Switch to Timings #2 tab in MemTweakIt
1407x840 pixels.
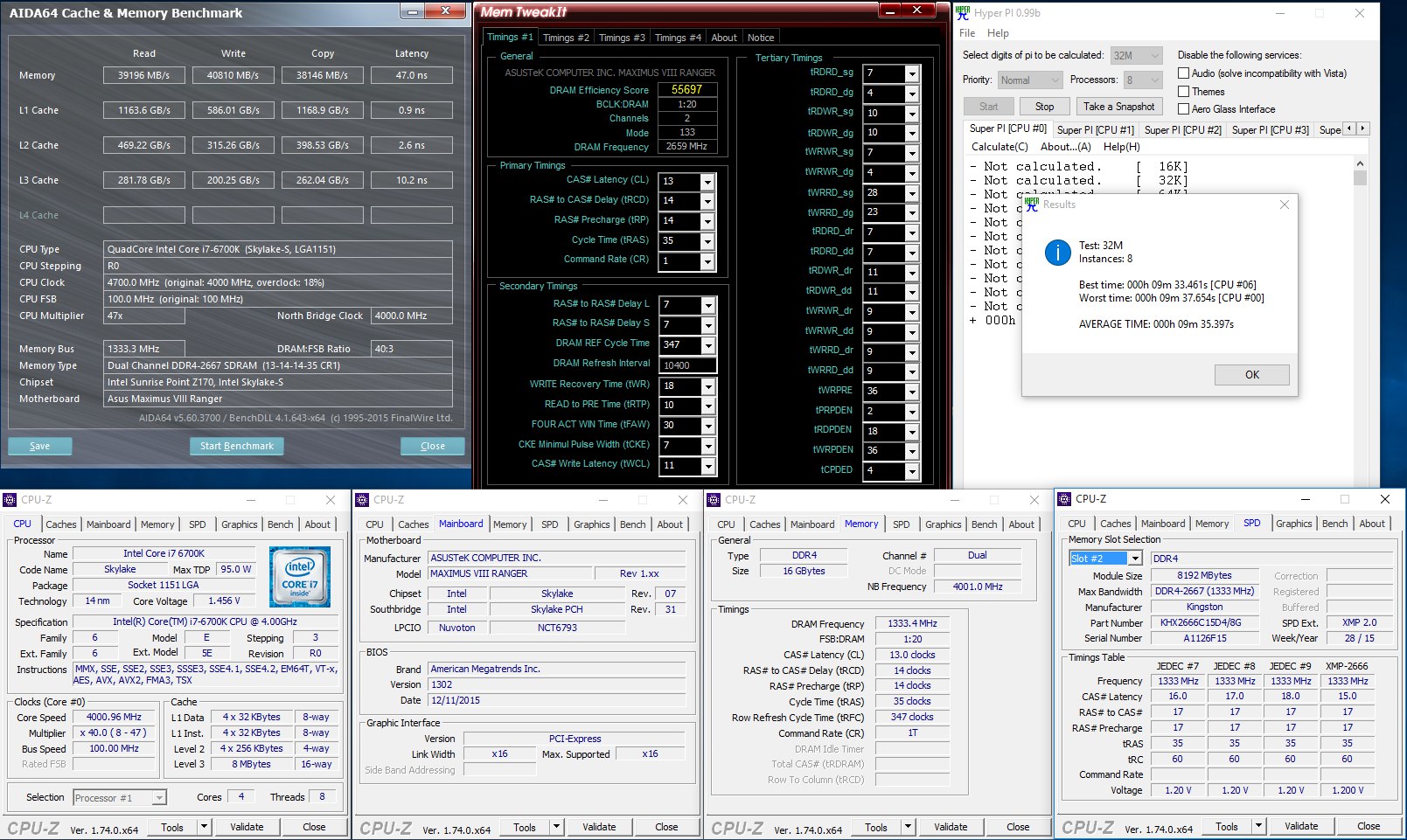pos(566,38)
